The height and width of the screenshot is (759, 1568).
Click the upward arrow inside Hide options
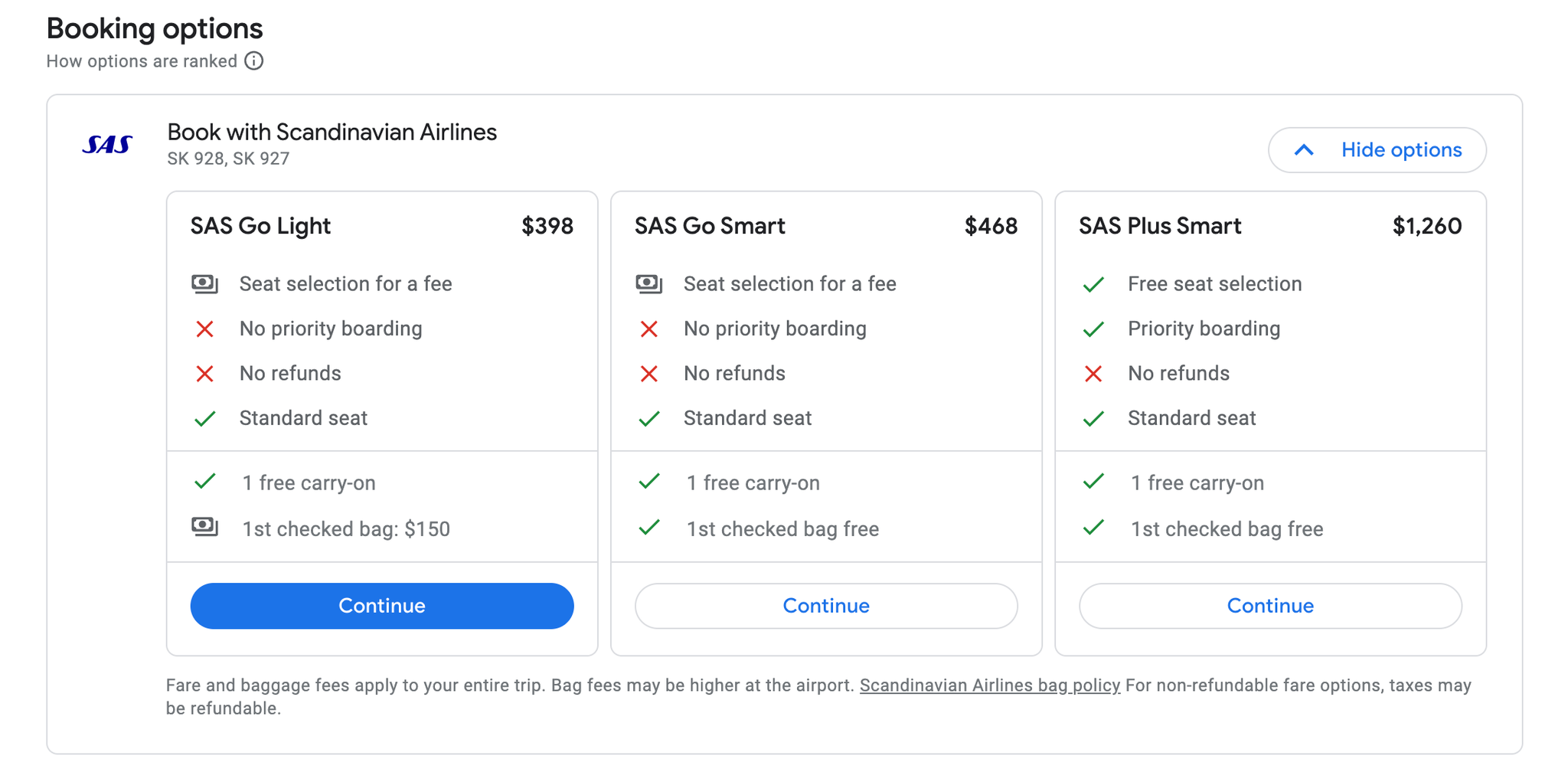pos(1304,150)
